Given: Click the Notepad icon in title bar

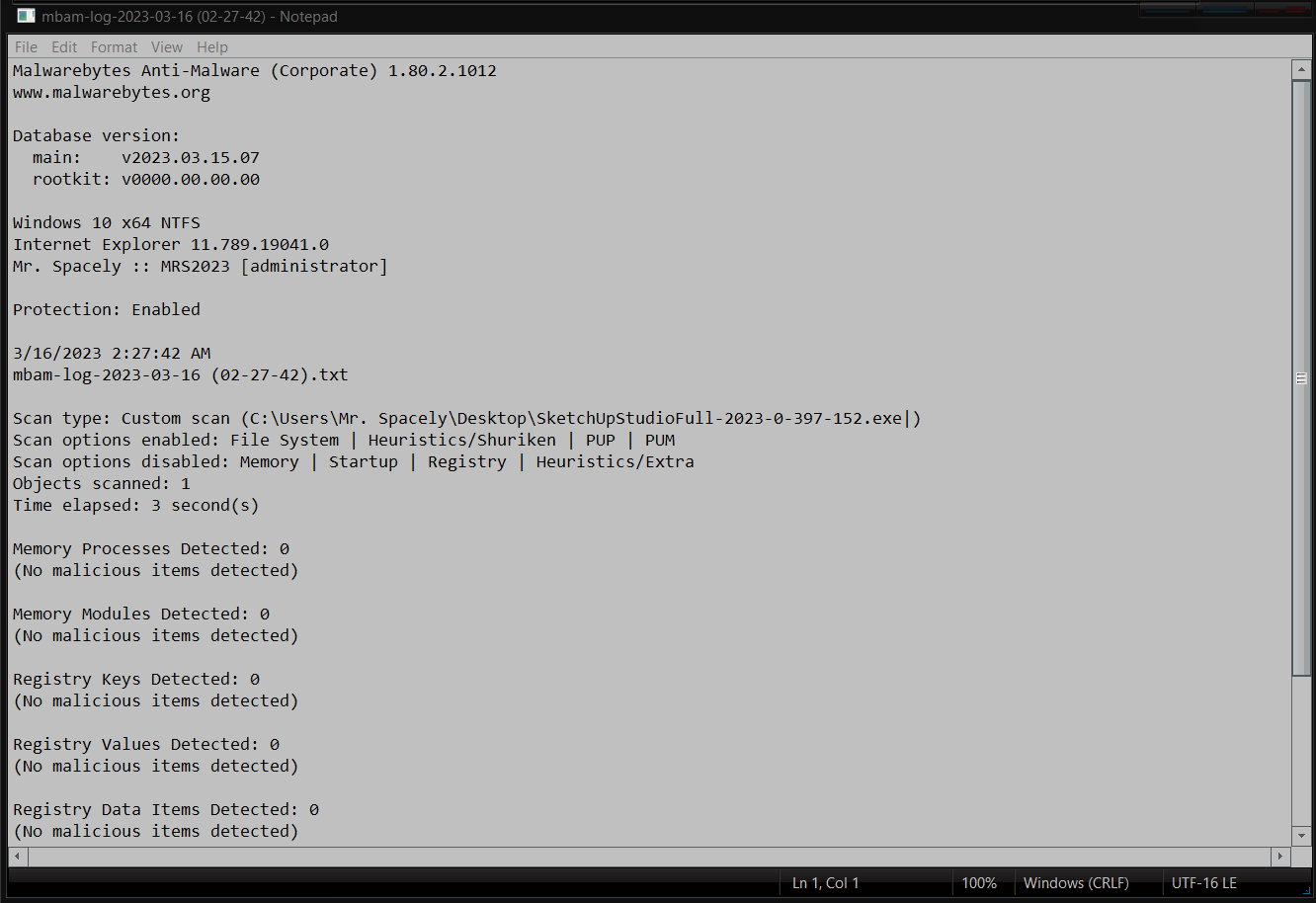Looking at the screenshot, I should 25,16.
